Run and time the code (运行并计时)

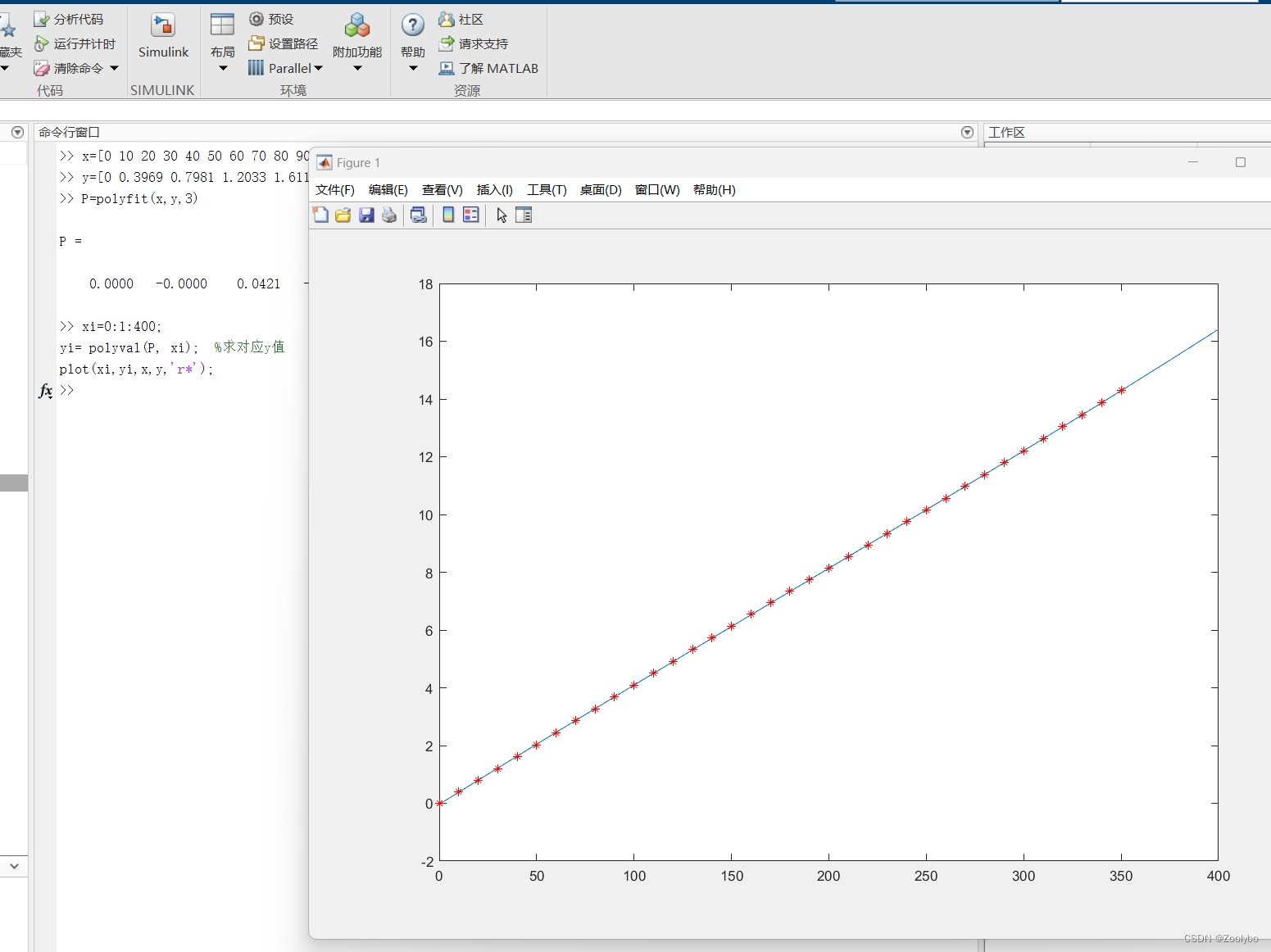pyautogui.click(x=76, y=43)
